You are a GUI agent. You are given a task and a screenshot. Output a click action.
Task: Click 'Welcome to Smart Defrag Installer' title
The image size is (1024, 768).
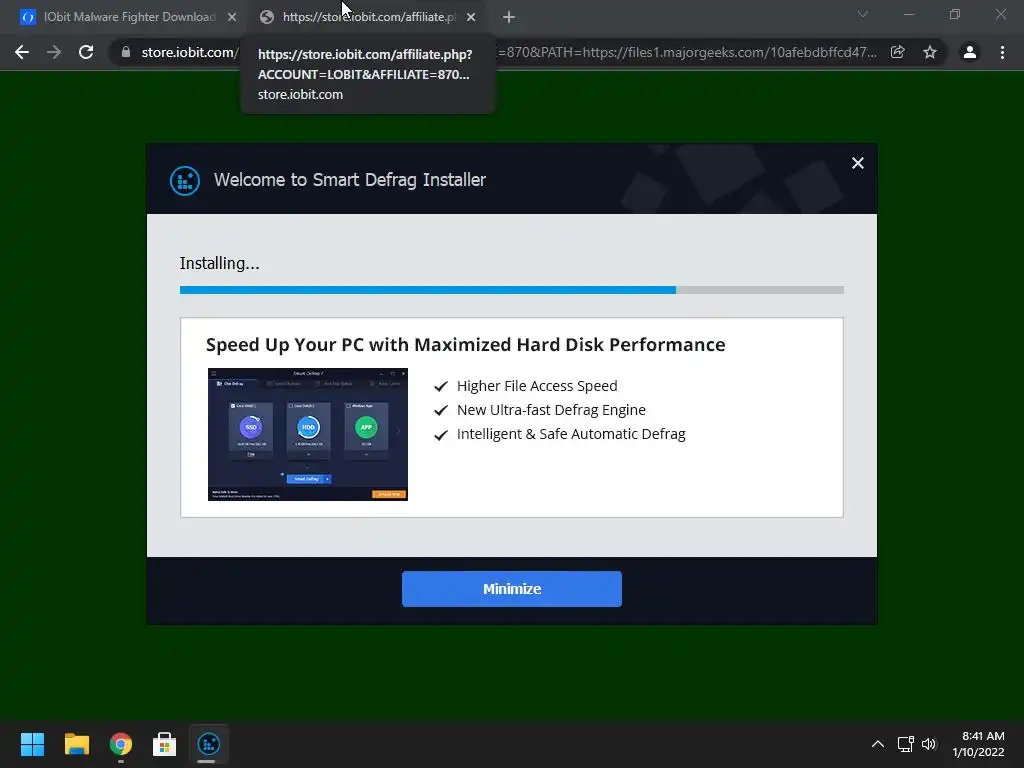[x=349, y=180]
